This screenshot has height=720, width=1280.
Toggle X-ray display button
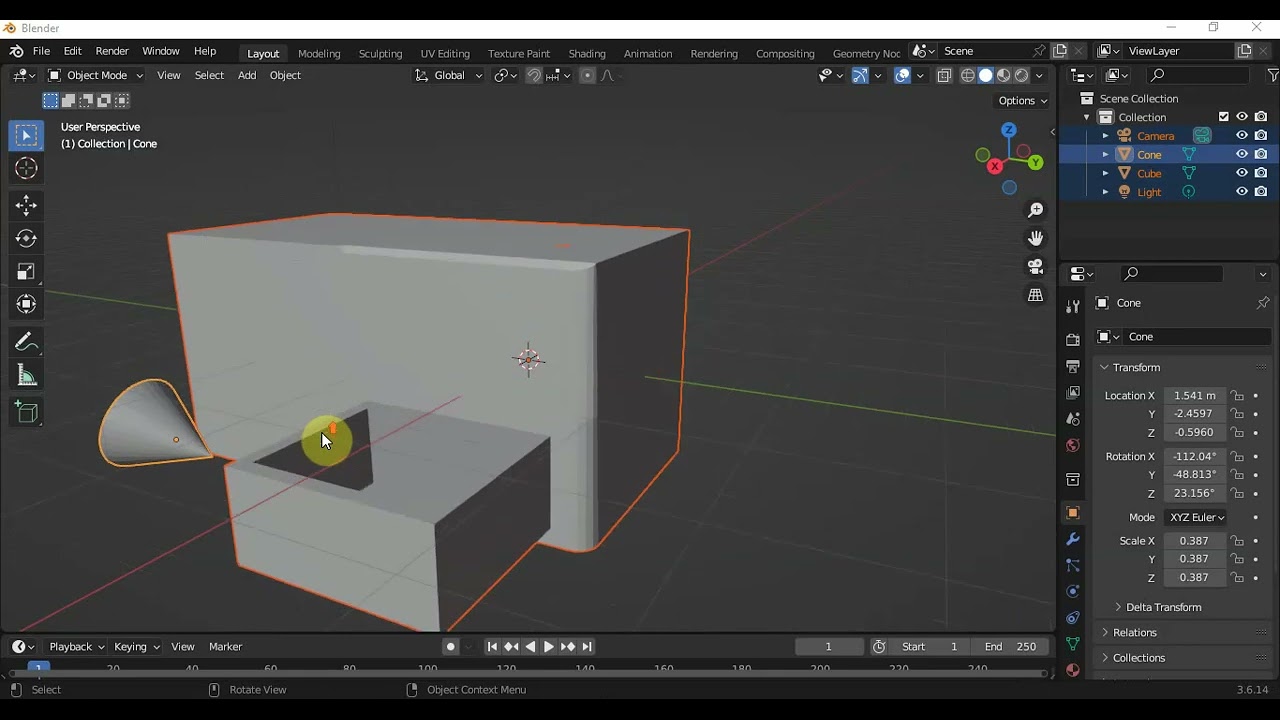point(944,75)
